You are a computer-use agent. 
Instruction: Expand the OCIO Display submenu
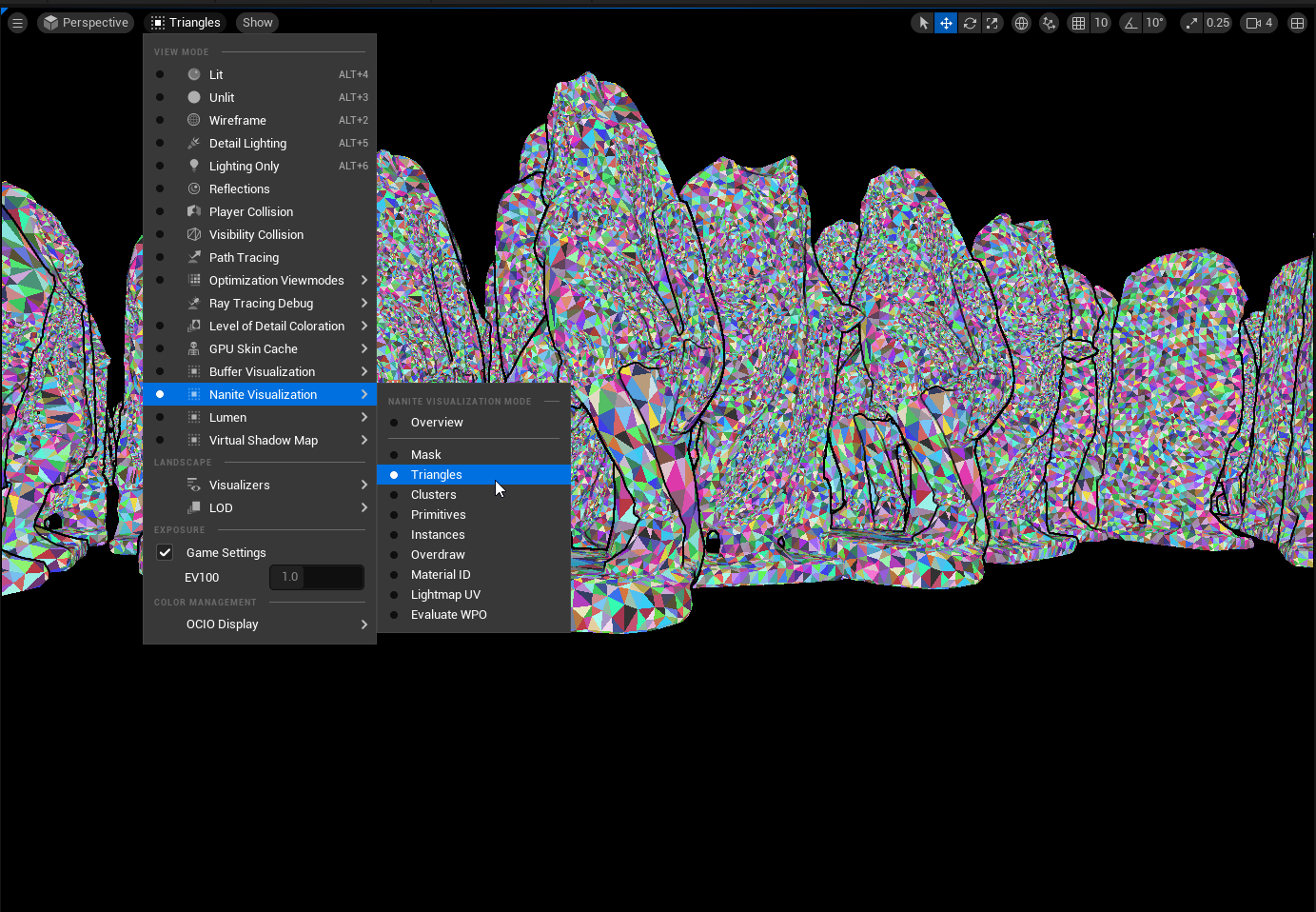coord(222,624)
